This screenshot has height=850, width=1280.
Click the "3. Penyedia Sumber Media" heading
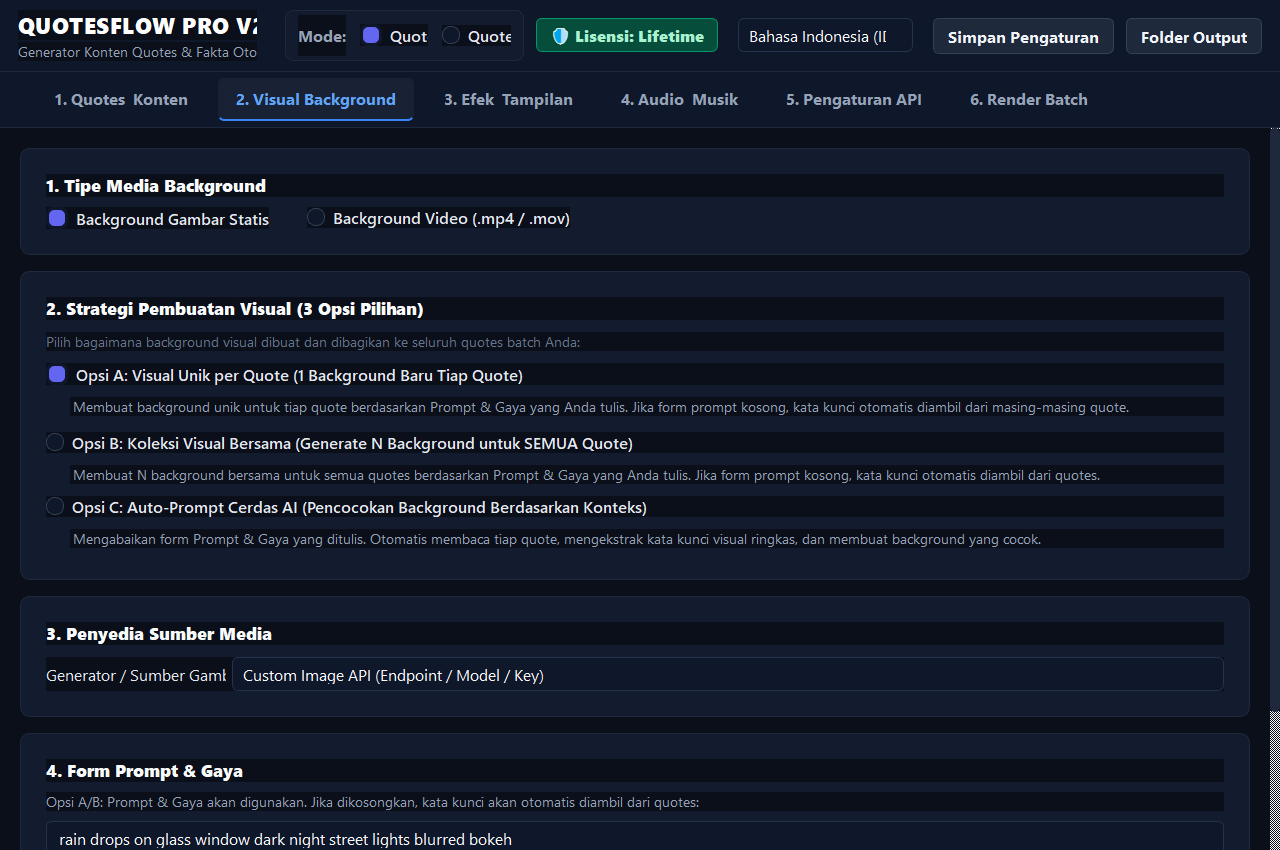click(159, 634)
